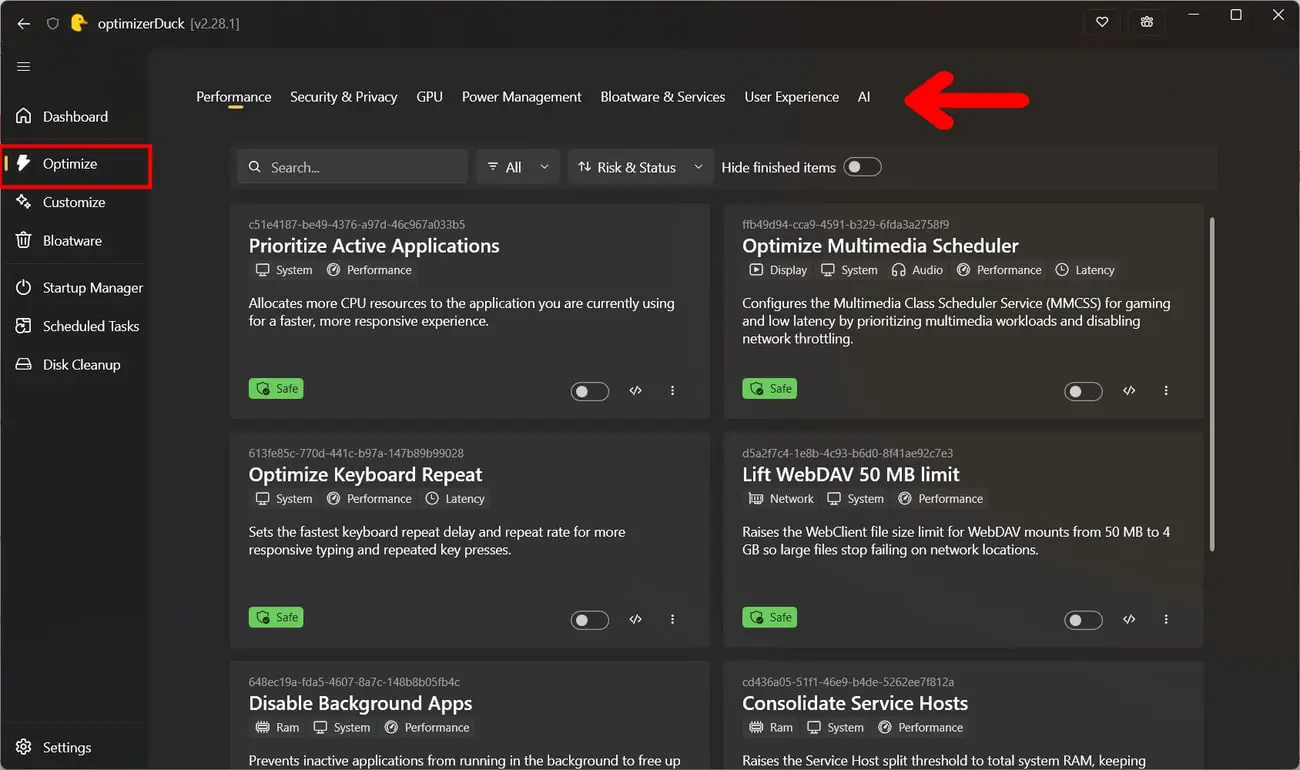
Task: Click GUID ffb49d94-cca9-4591-b329-6fda3a2758f9
Action: pos(846,225)
